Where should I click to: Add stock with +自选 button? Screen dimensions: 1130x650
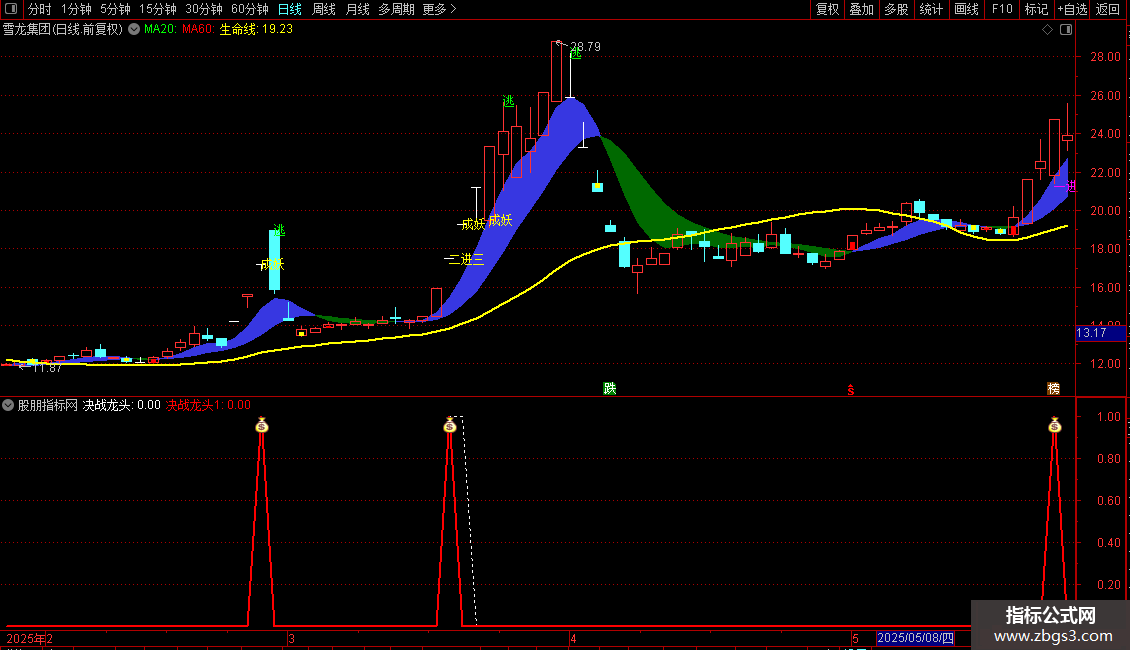point(1070,9)
